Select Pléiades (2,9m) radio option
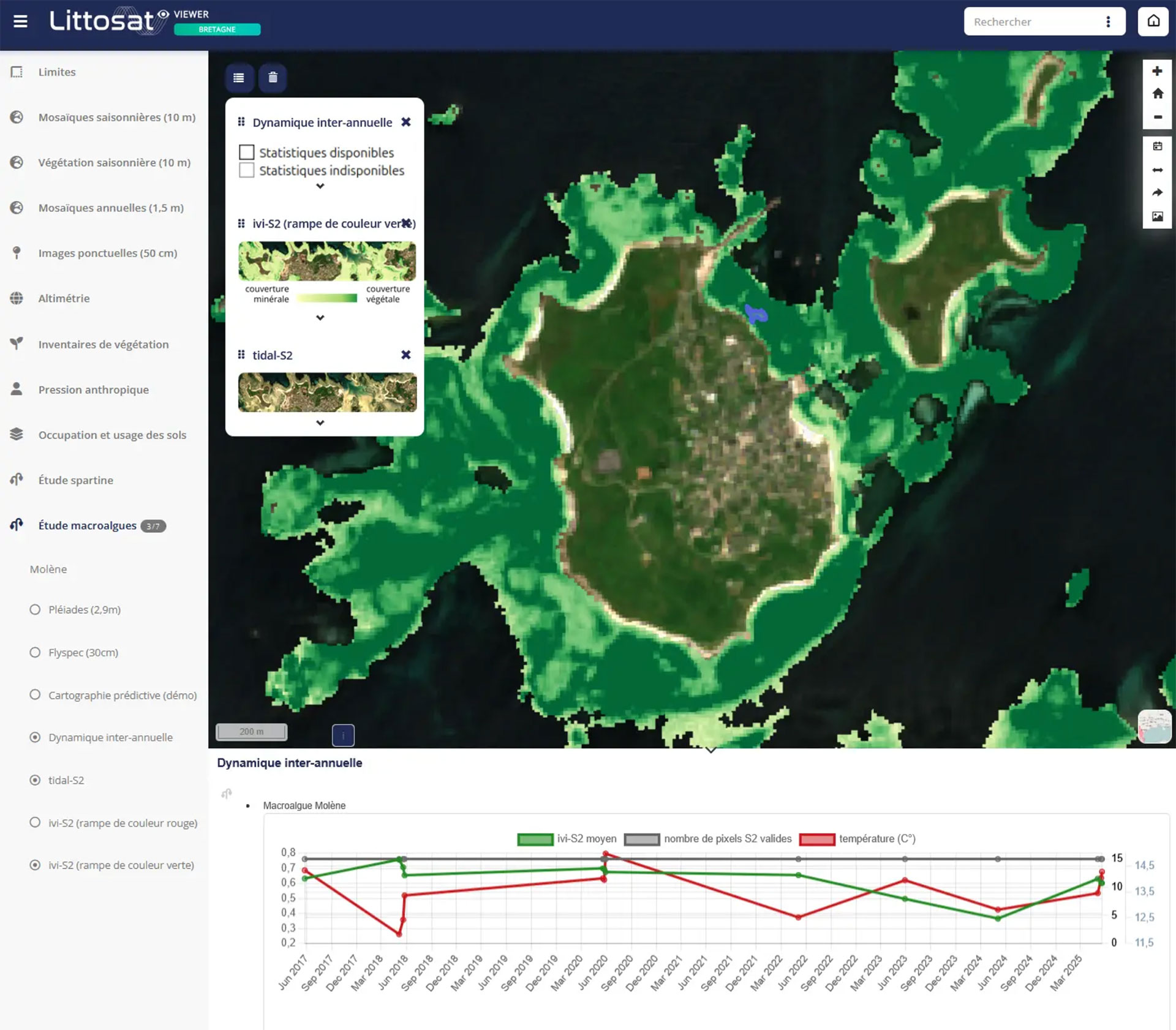 [x=35, y=610]
